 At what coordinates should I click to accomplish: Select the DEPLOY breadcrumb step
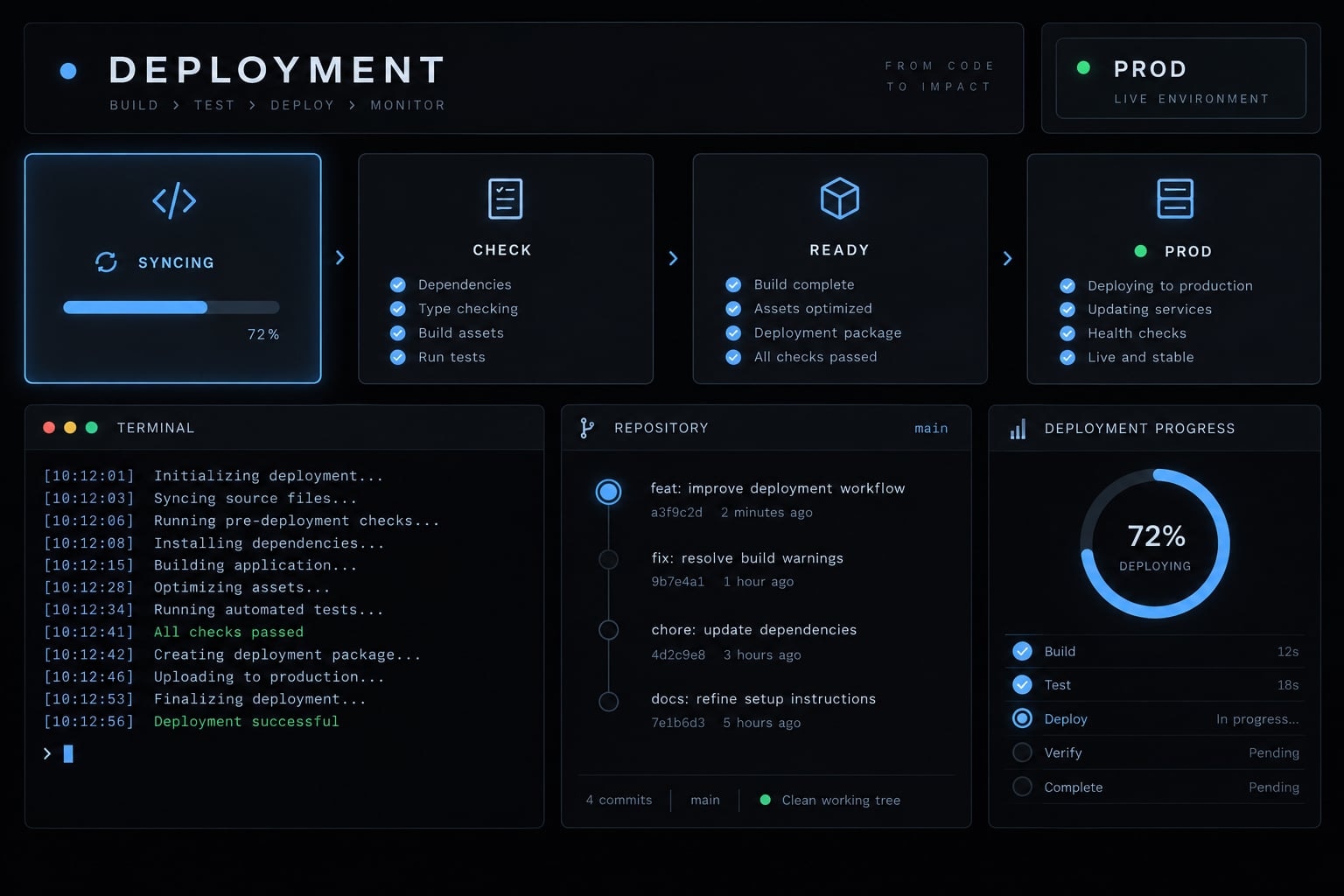302,105
